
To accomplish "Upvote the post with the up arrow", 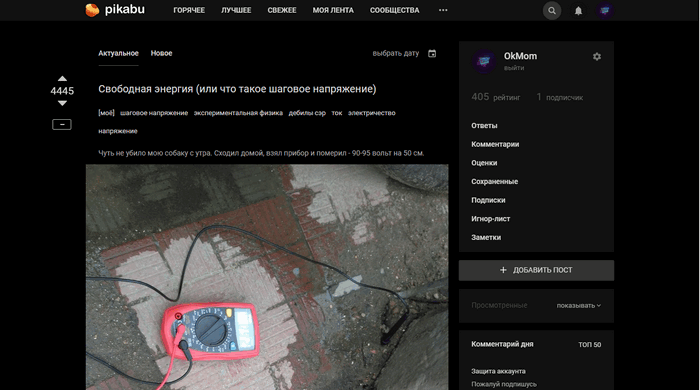I will pos(62,79).
